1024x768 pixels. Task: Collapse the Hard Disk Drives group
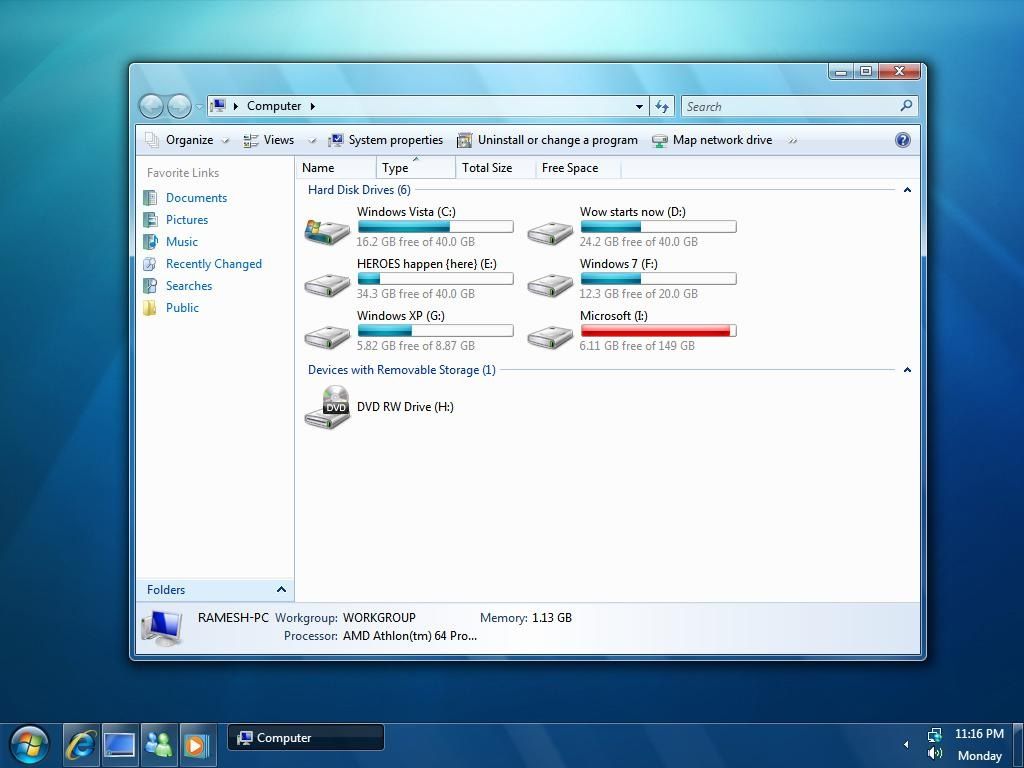click(x=907, y=189)
